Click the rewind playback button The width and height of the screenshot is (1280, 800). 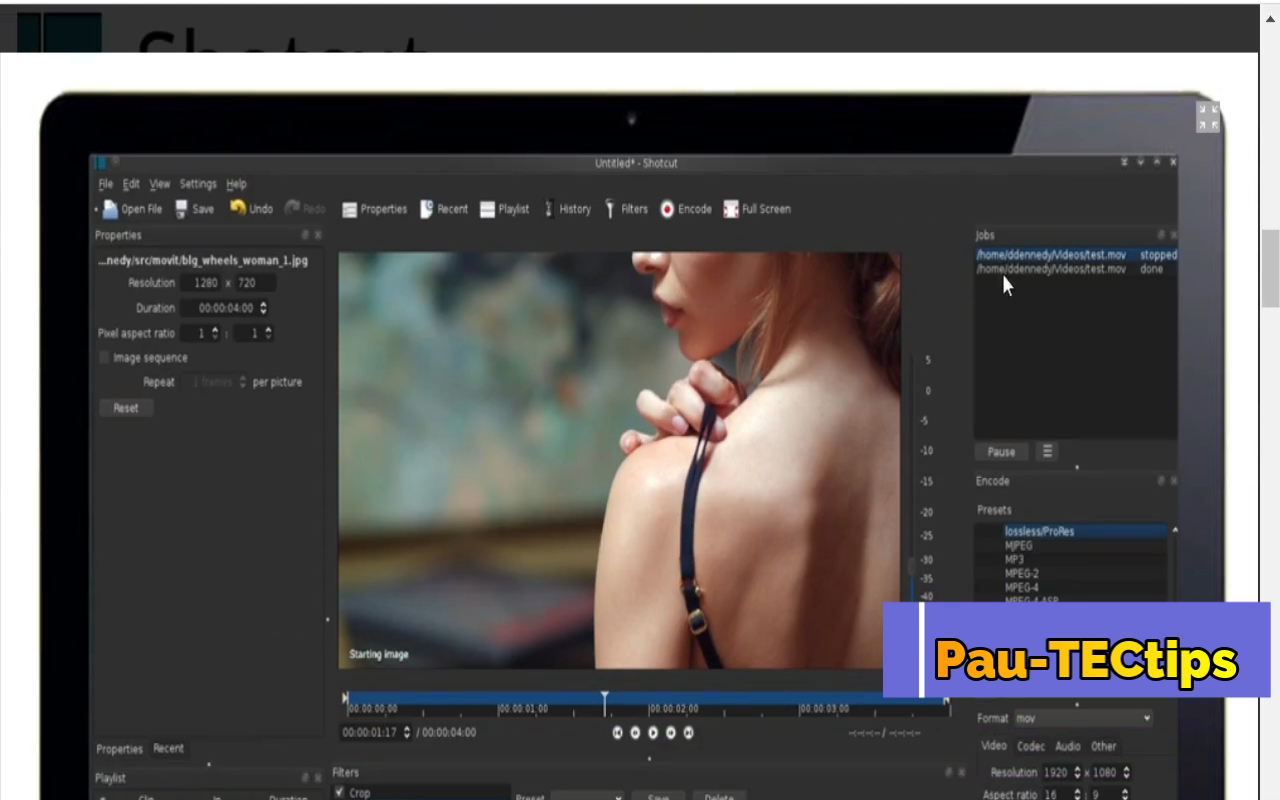point(635,733)
